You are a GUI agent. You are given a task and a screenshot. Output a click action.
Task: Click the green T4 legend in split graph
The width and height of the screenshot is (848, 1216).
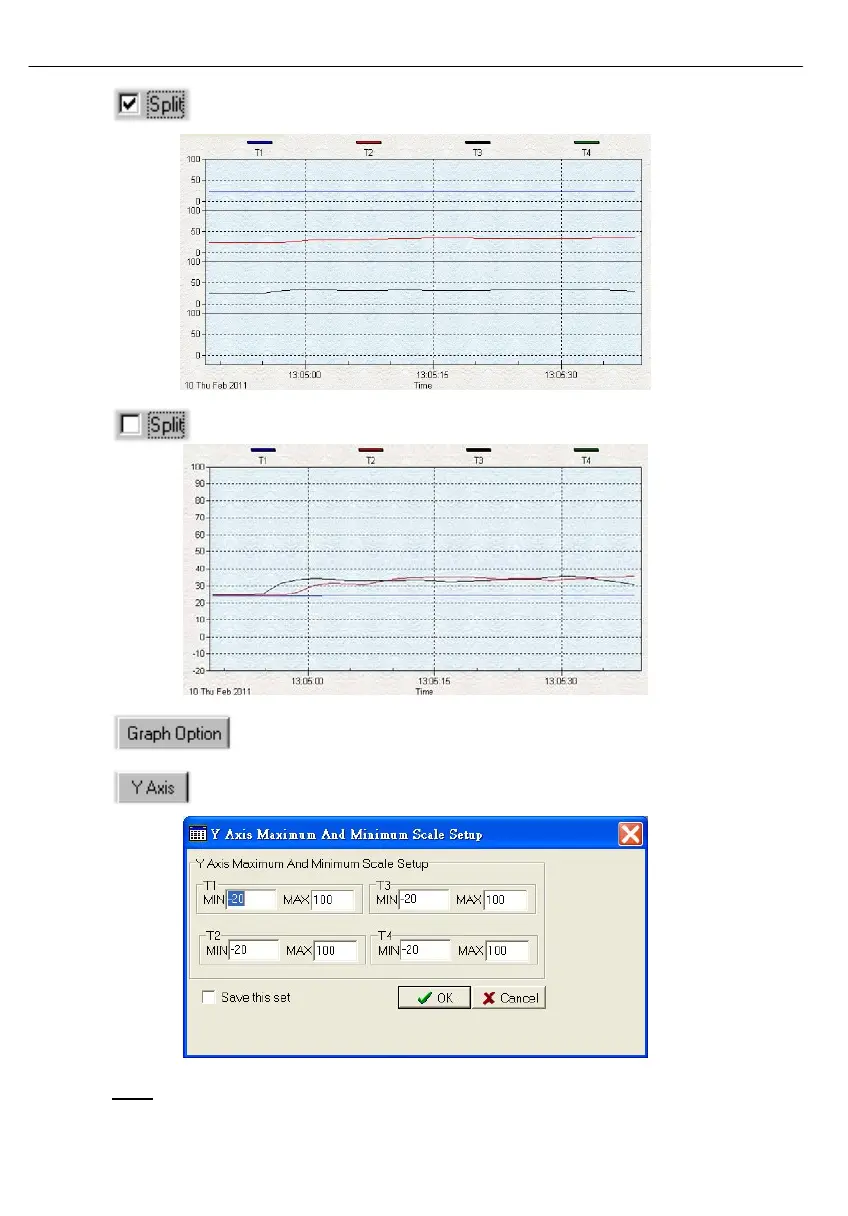[x=586, y=148]
